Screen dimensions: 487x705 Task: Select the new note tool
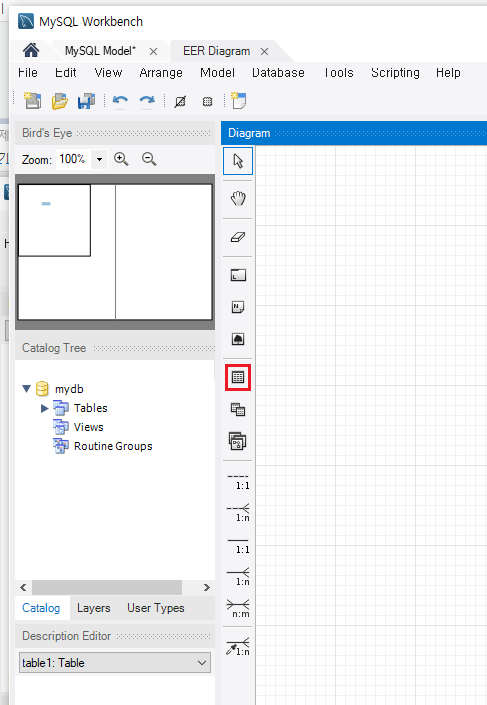click(238, 307)
